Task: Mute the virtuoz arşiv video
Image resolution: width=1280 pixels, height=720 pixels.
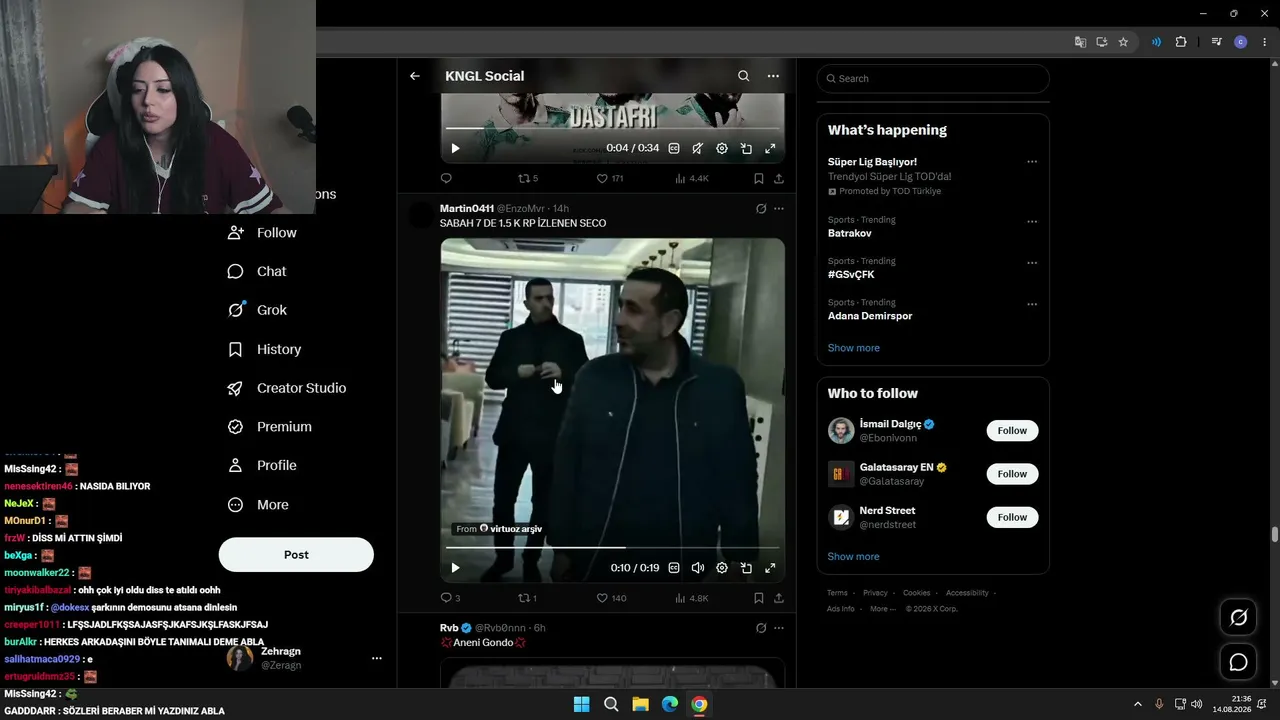Action: pyautogui.click(x=698, y=568)
